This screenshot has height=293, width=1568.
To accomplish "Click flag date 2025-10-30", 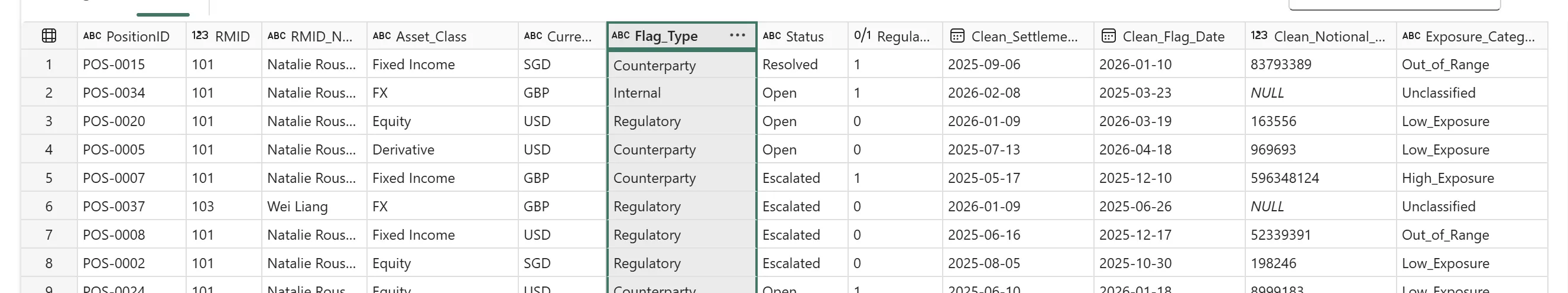I will [1169, 263].
